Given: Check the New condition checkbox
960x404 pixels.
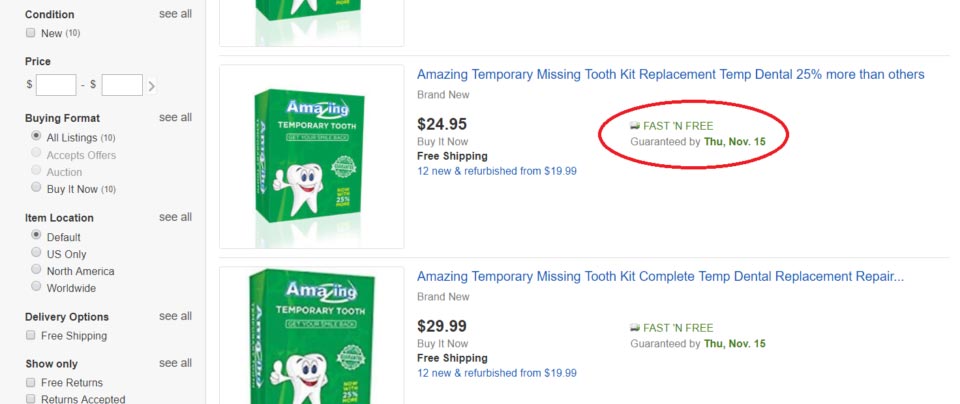Looking at the screenshot, I should (x=31, y=33).
